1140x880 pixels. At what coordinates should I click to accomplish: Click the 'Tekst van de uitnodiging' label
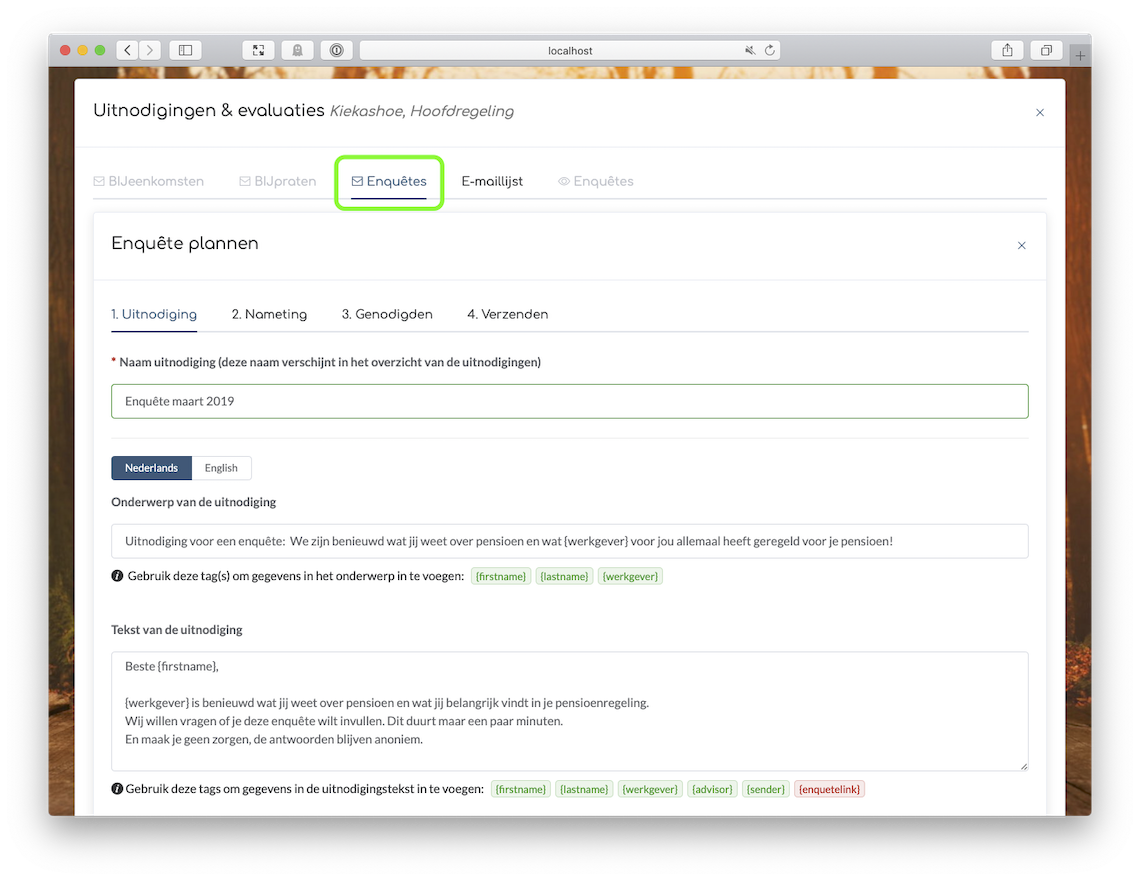point(177,630)
